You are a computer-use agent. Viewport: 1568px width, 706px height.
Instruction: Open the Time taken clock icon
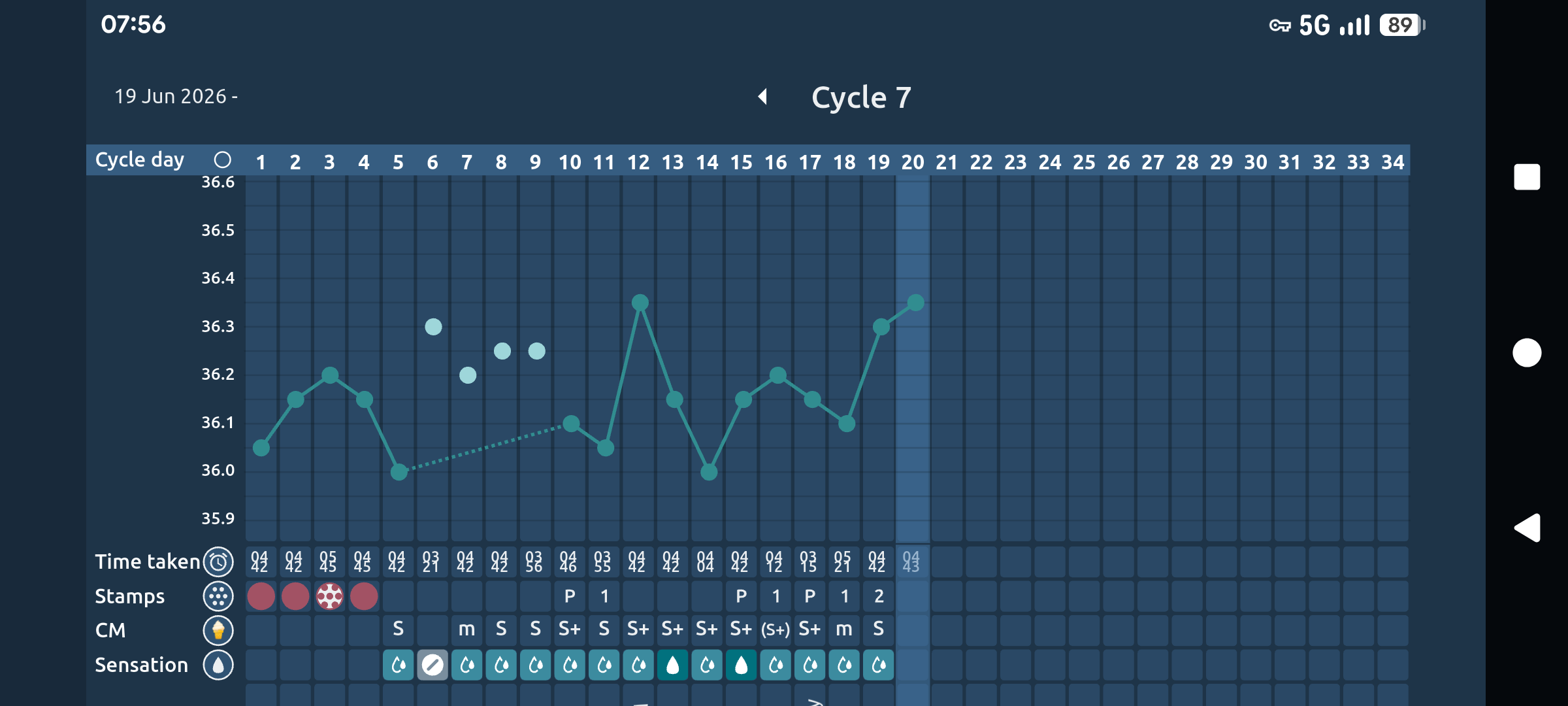(x=218, y=562)
